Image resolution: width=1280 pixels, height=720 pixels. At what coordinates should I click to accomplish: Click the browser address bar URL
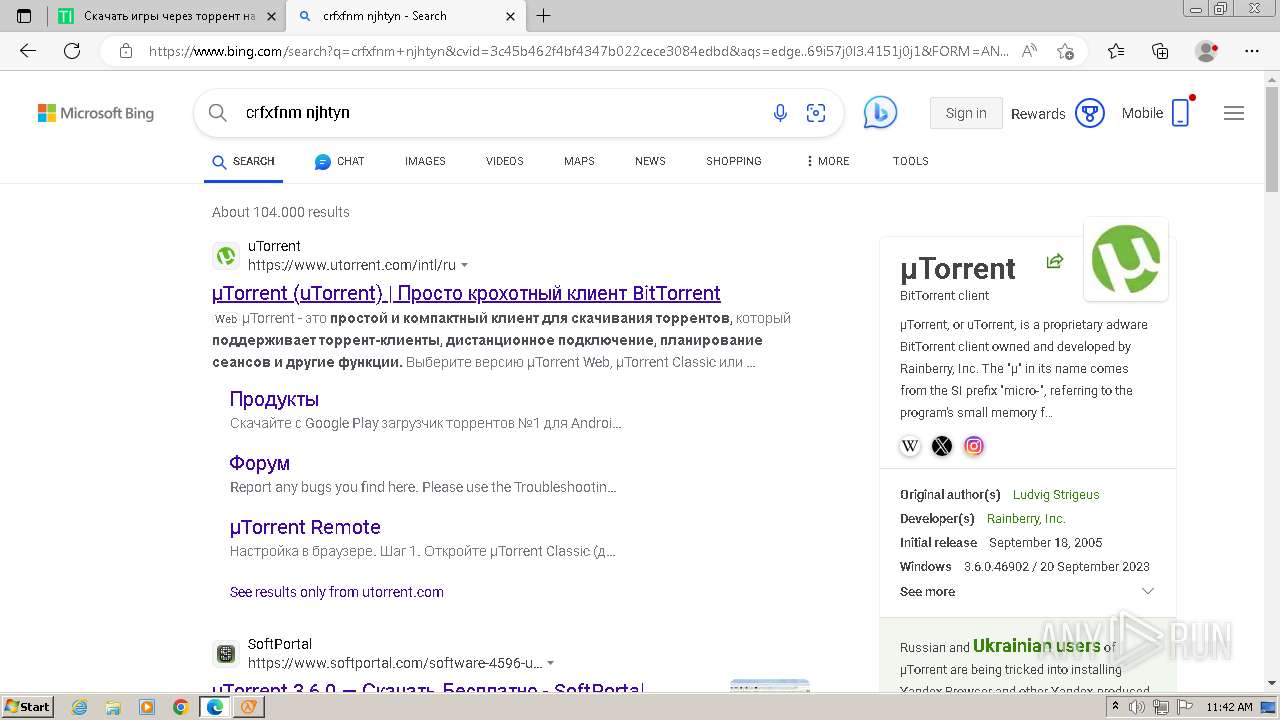578,51
